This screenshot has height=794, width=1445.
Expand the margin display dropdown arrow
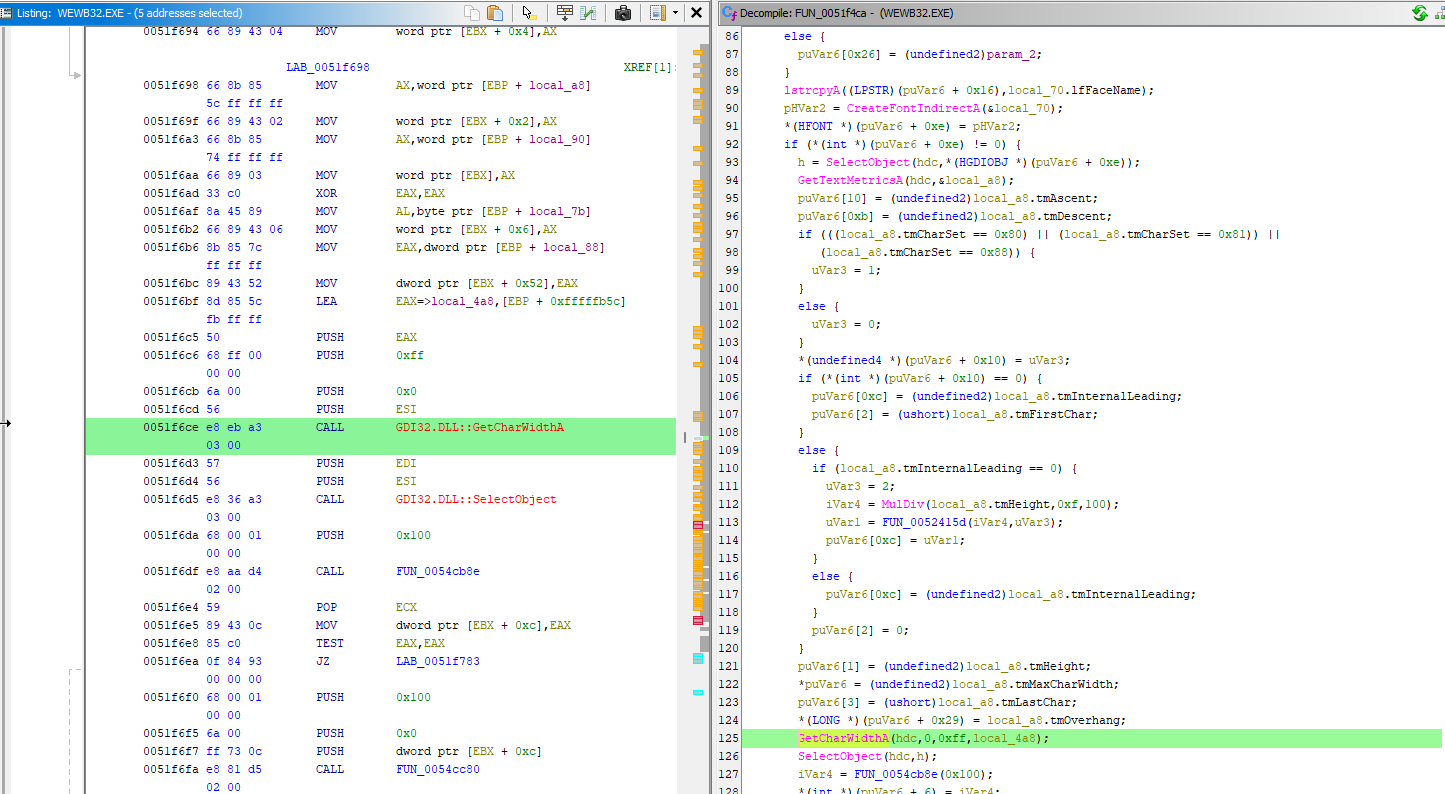click(x=675, y=13)
